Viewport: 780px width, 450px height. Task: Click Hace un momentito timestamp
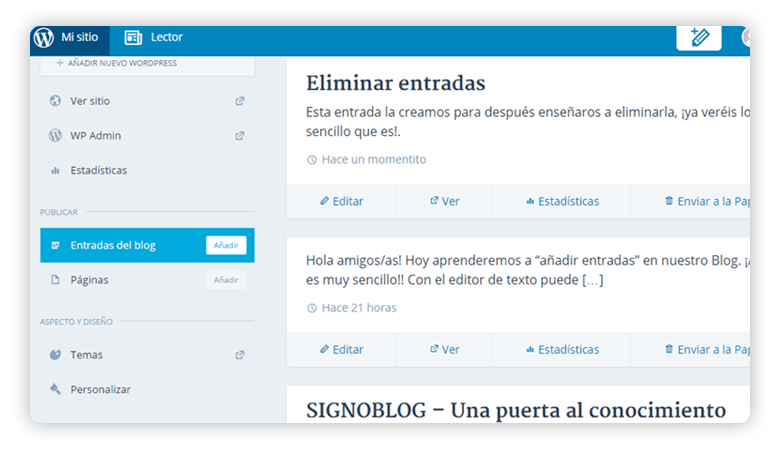(374, 160)
